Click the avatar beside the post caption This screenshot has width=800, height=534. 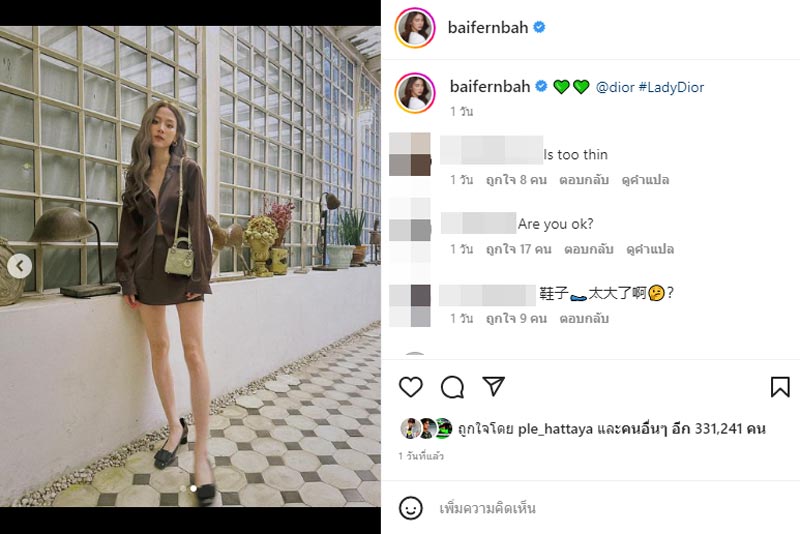(415, 92)
